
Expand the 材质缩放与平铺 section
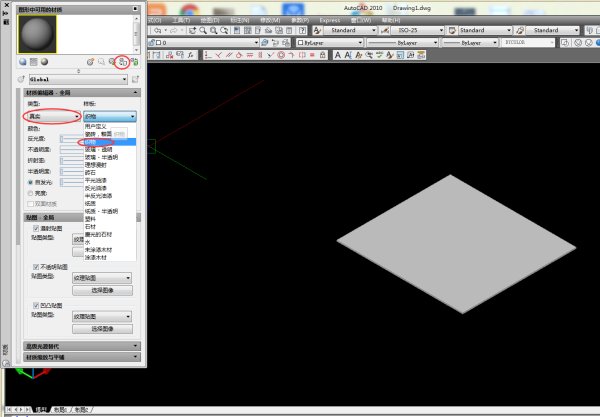pos(82,357)
